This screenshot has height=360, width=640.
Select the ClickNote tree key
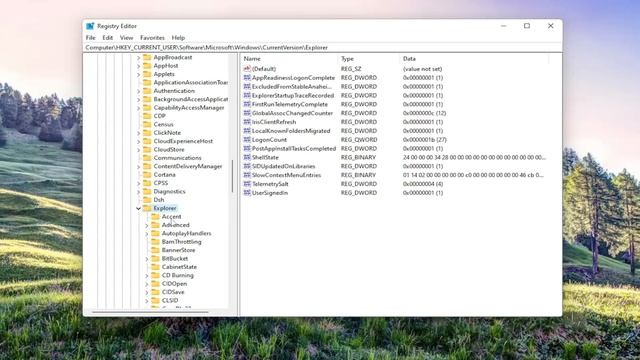pyautogui.click(x=167, y=133)
